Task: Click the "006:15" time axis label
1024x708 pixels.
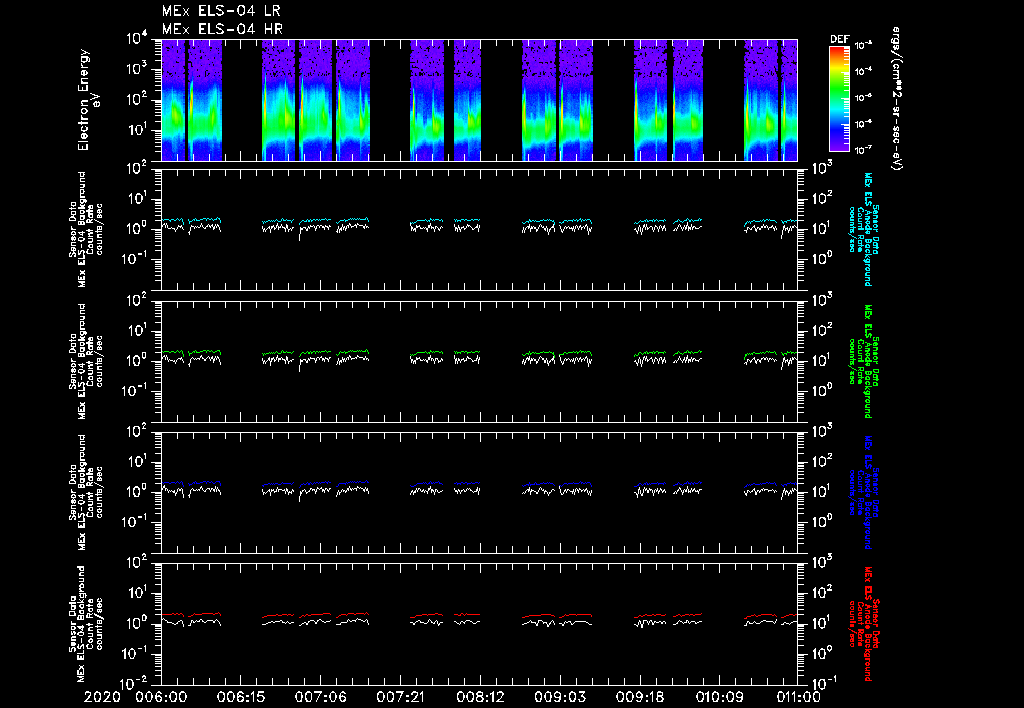Action: point(241,698)
